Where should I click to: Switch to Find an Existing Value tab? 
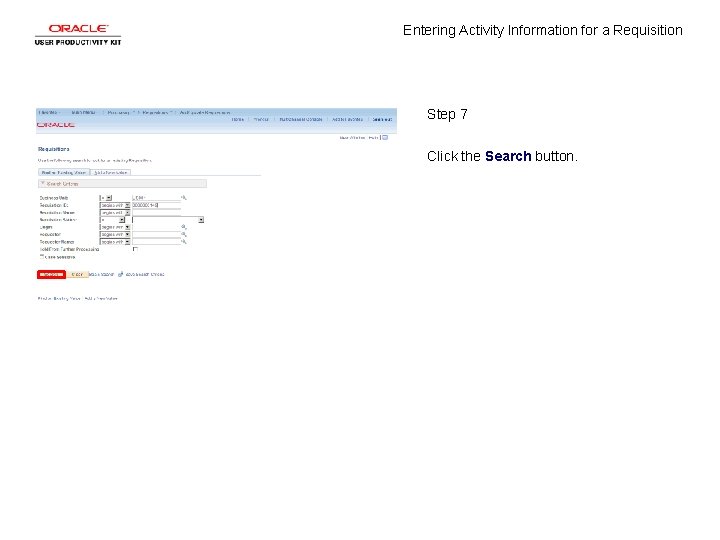point(64,173)
